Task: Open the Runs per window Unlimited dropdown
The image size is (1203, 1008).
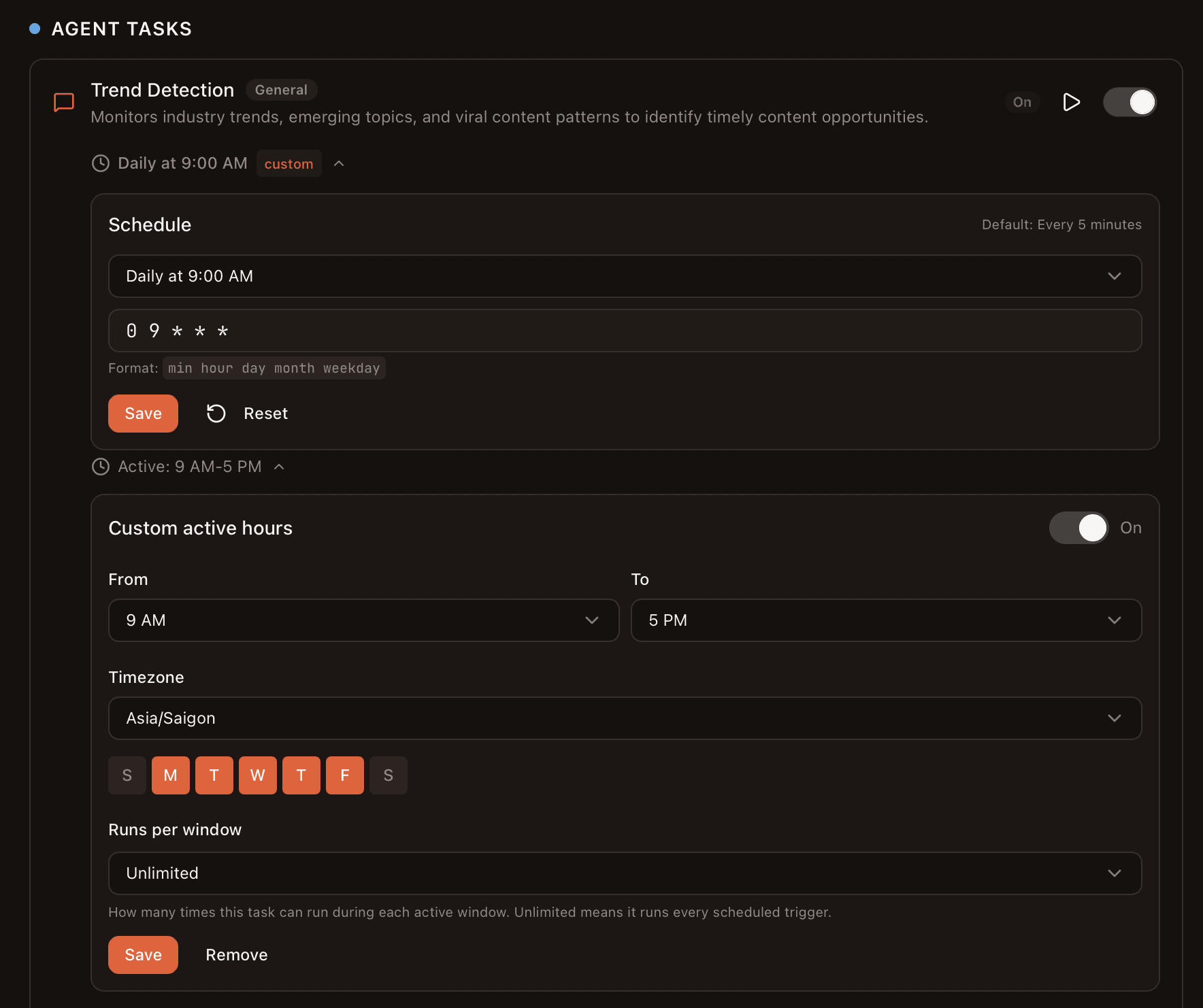Action: 625,873
